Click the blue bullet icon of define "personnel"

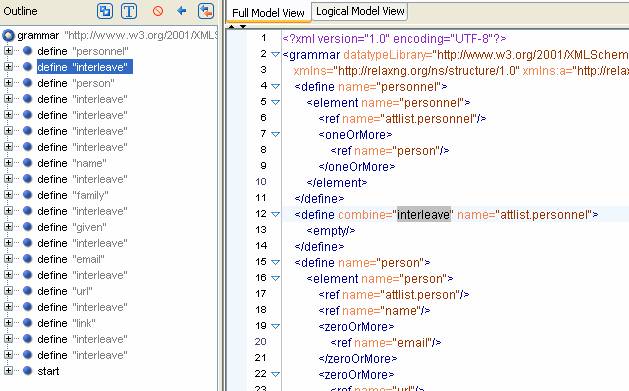pyautogui.click(x=27, y=51)
